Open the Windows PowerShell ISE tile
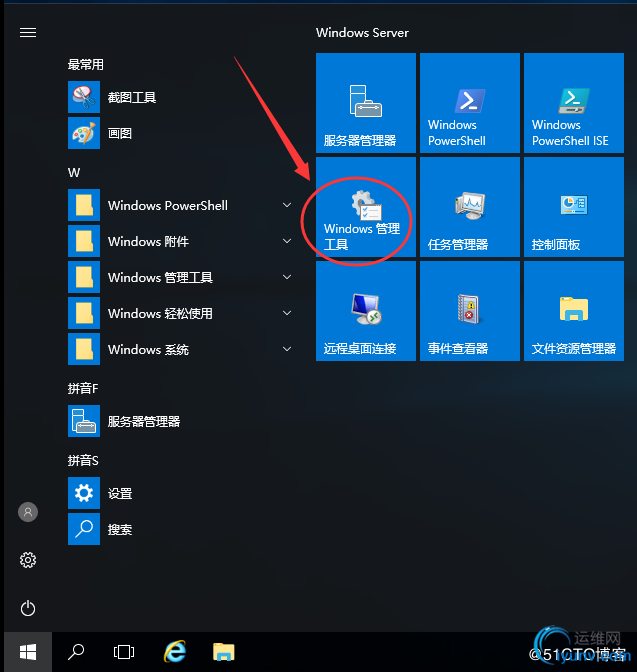Image resolution: width=637 pixels, height=672 pixels. tap(574, 103)
